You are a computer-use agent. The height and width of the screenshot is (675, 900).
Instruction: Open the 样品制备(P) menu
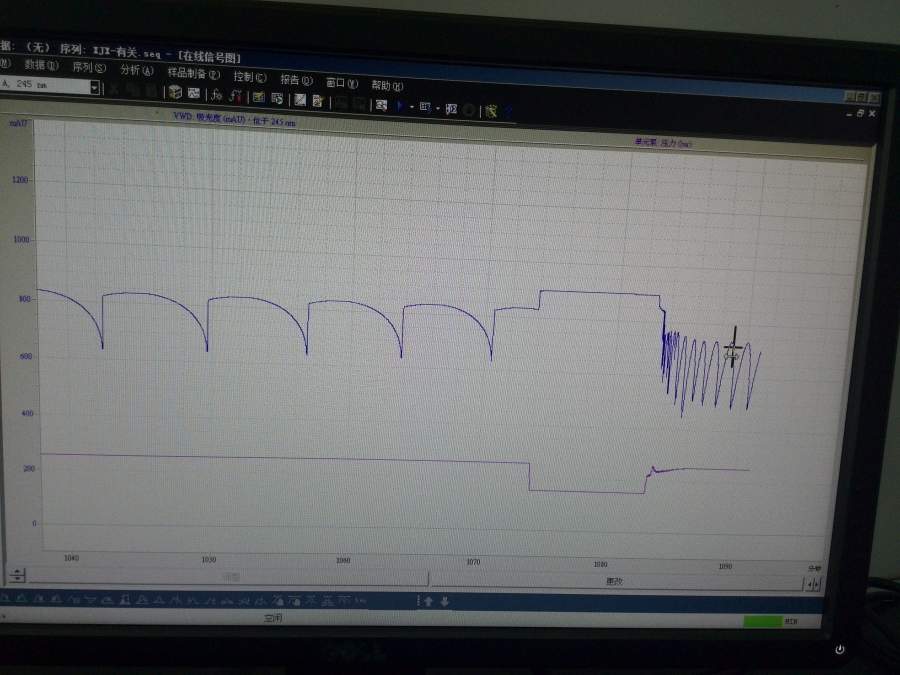[x=193, y=73]
